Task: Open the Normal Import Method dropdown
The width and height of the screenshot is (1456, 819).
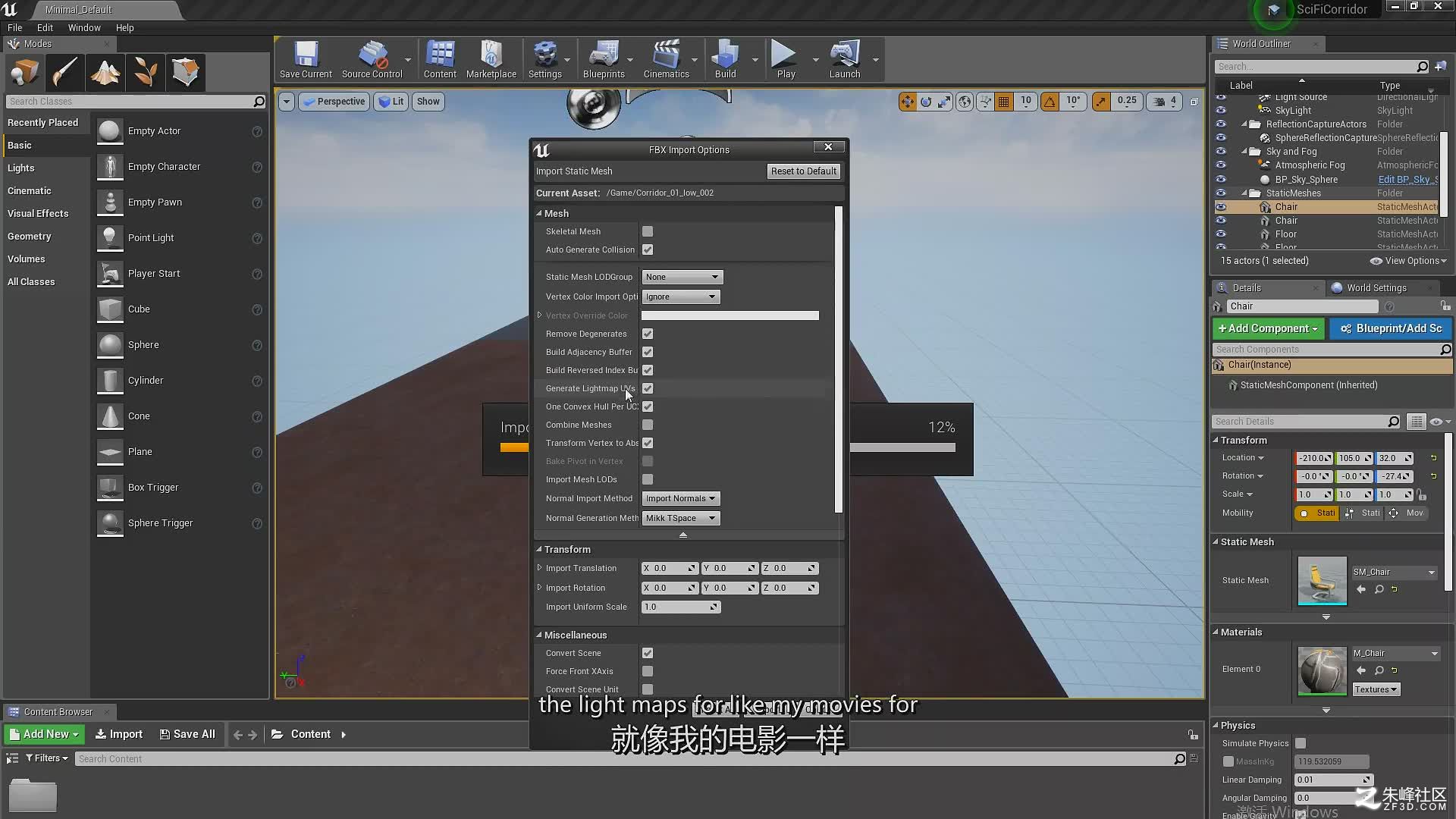Action: pos(680,498)
